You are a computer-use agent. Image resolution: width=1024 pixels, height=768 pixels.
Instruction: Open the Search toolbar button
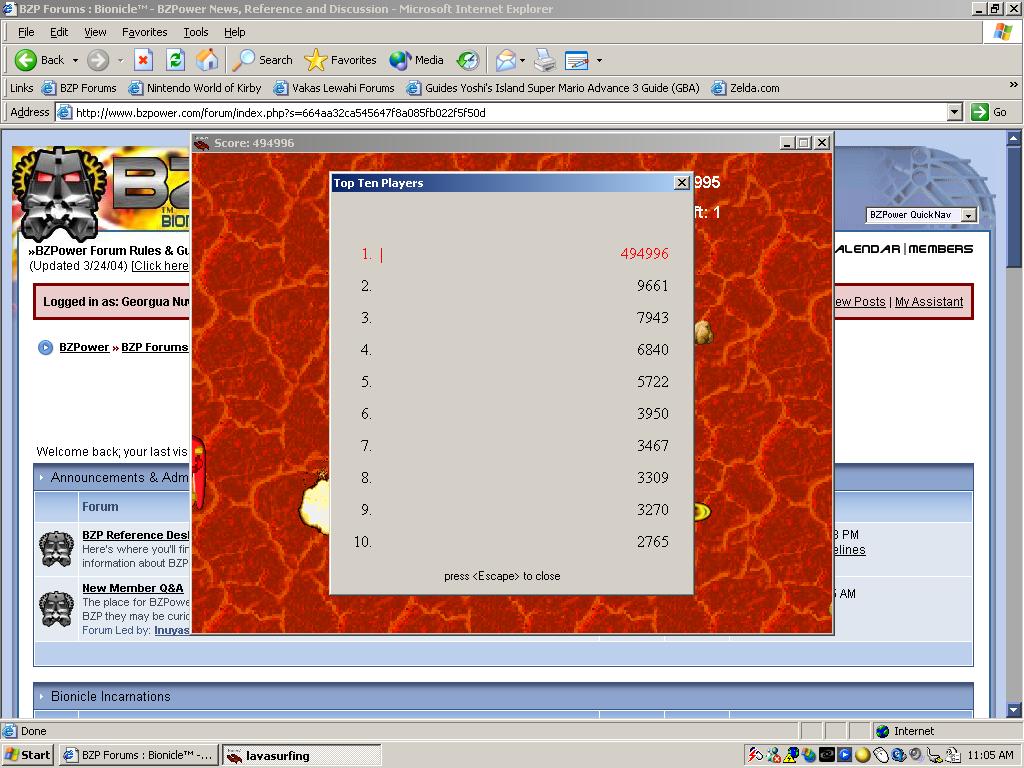pyautogui.click(x=263, y=60)
